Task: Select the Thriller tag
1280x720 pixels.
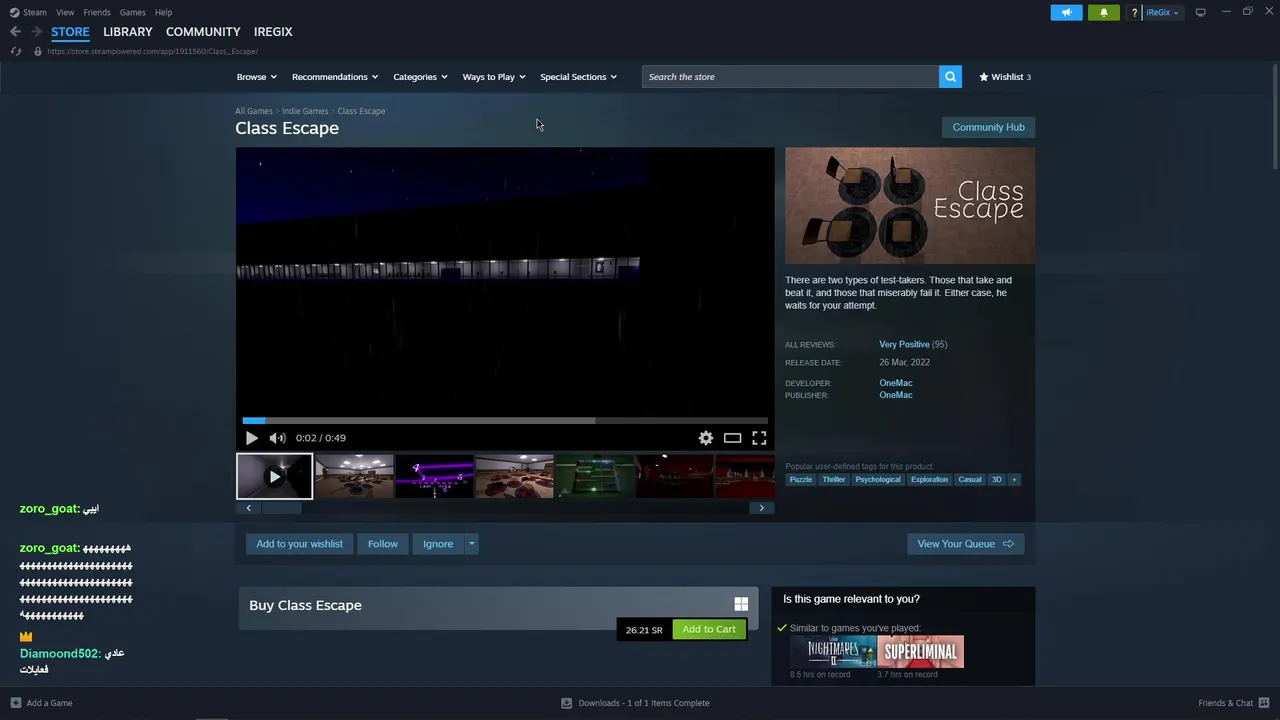Action: (834, 480)
